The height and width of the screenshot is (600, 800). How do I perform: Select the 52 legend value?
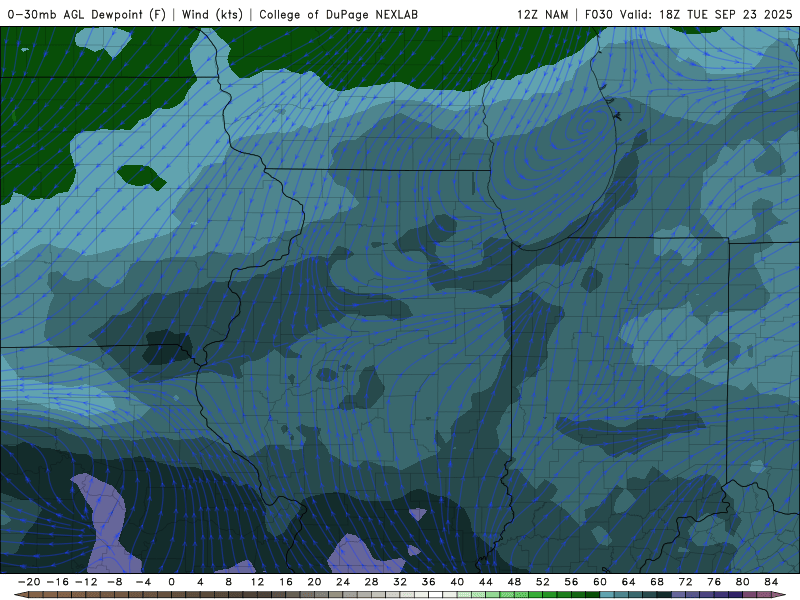(543, 582)
